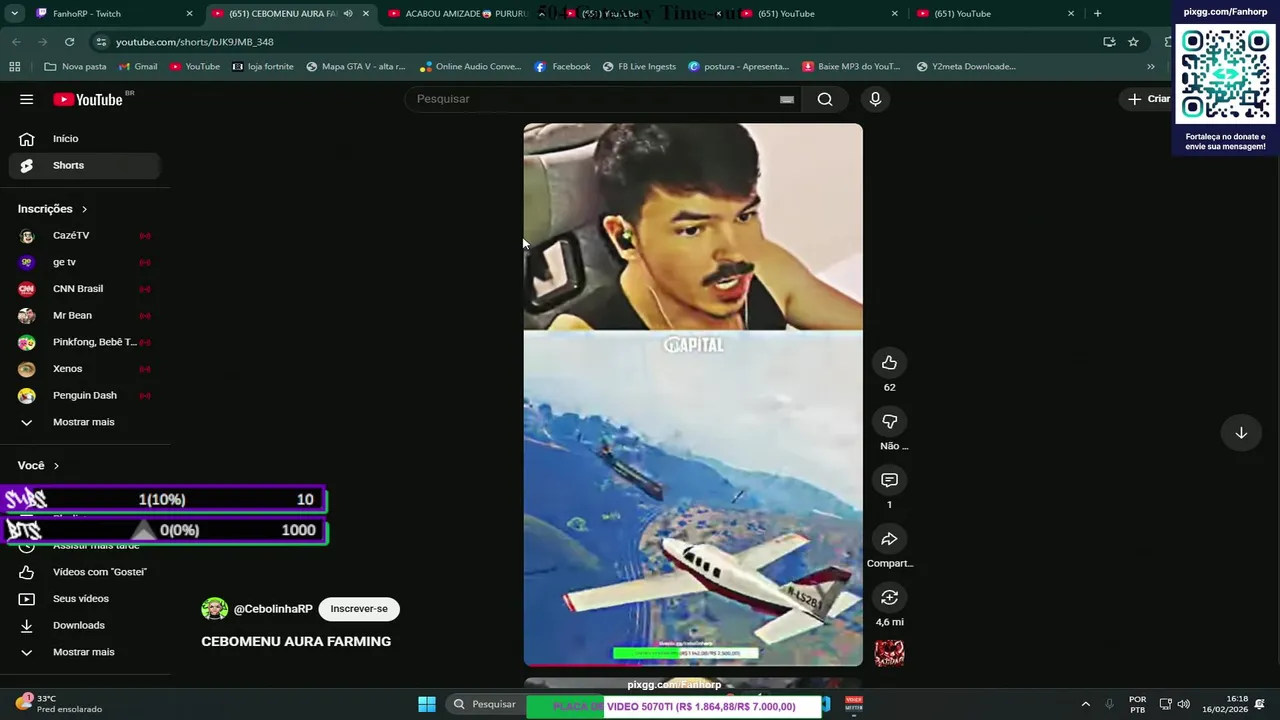Mute audio icon on CEBOMENU tab
The width and height of the screenshot is (1280, 720).
(348, 14)
